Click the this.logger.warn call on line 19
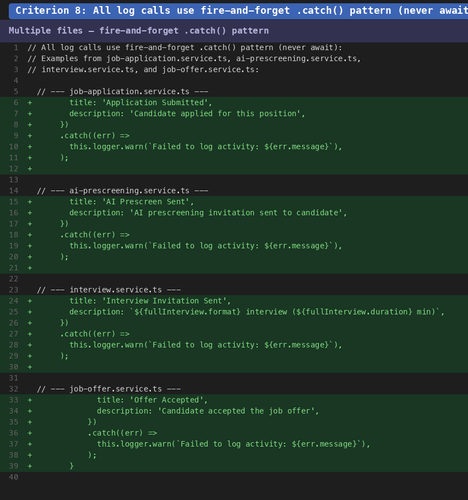The height and width of the screenshot is (500, 468). (x=206, y=245)
